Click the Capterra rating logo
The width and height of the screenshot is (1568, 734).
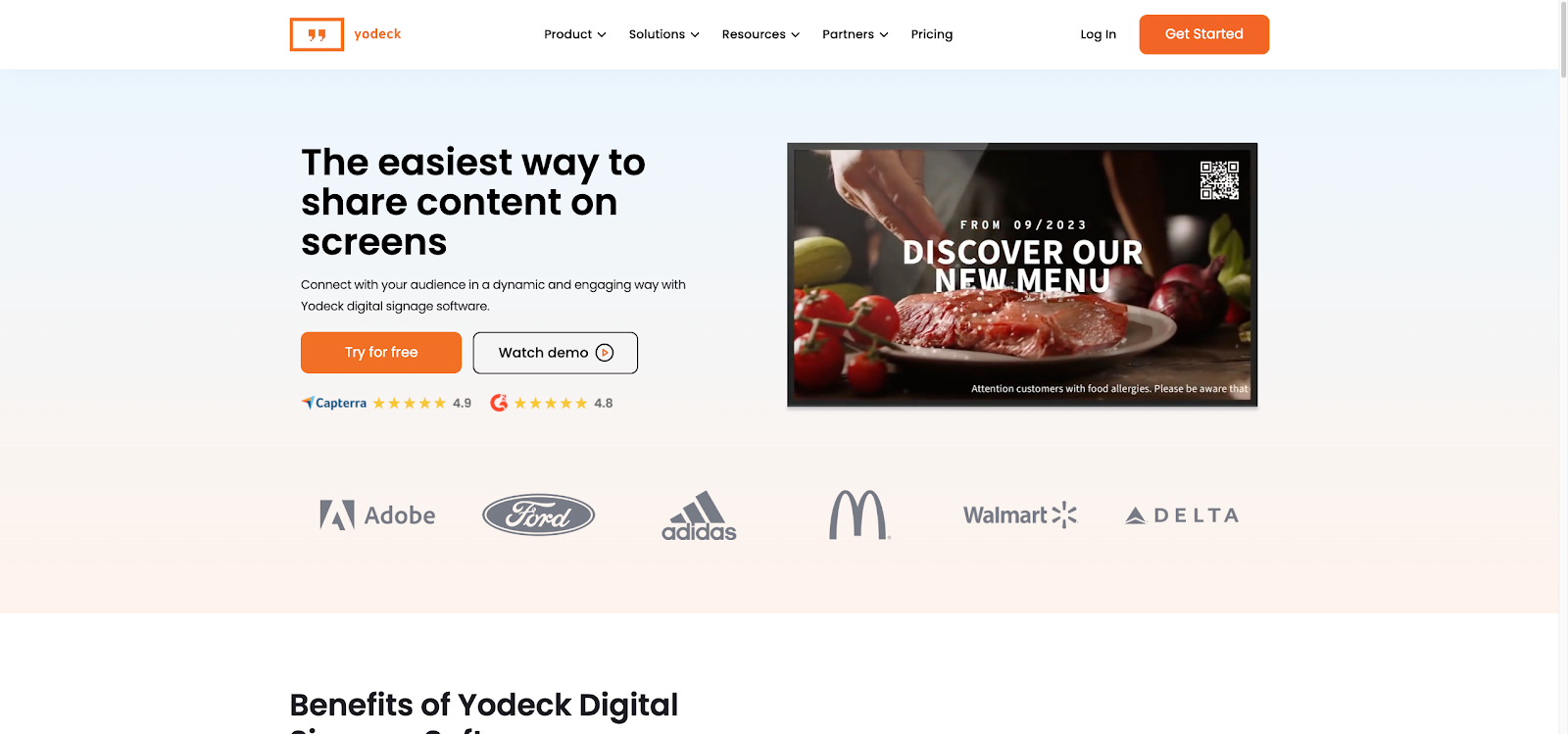coord(334,403)
